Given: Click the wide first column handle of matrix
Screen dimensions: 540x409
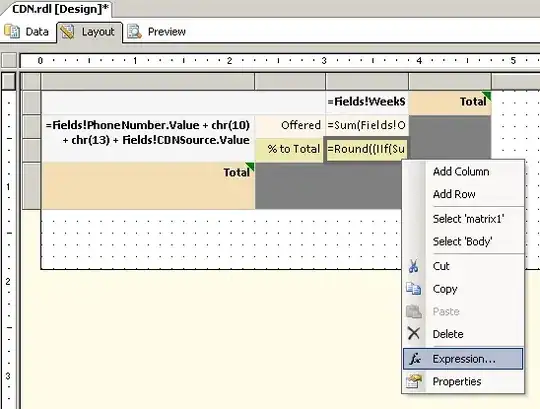Looking at the screenshot, I should pos(148,82).
